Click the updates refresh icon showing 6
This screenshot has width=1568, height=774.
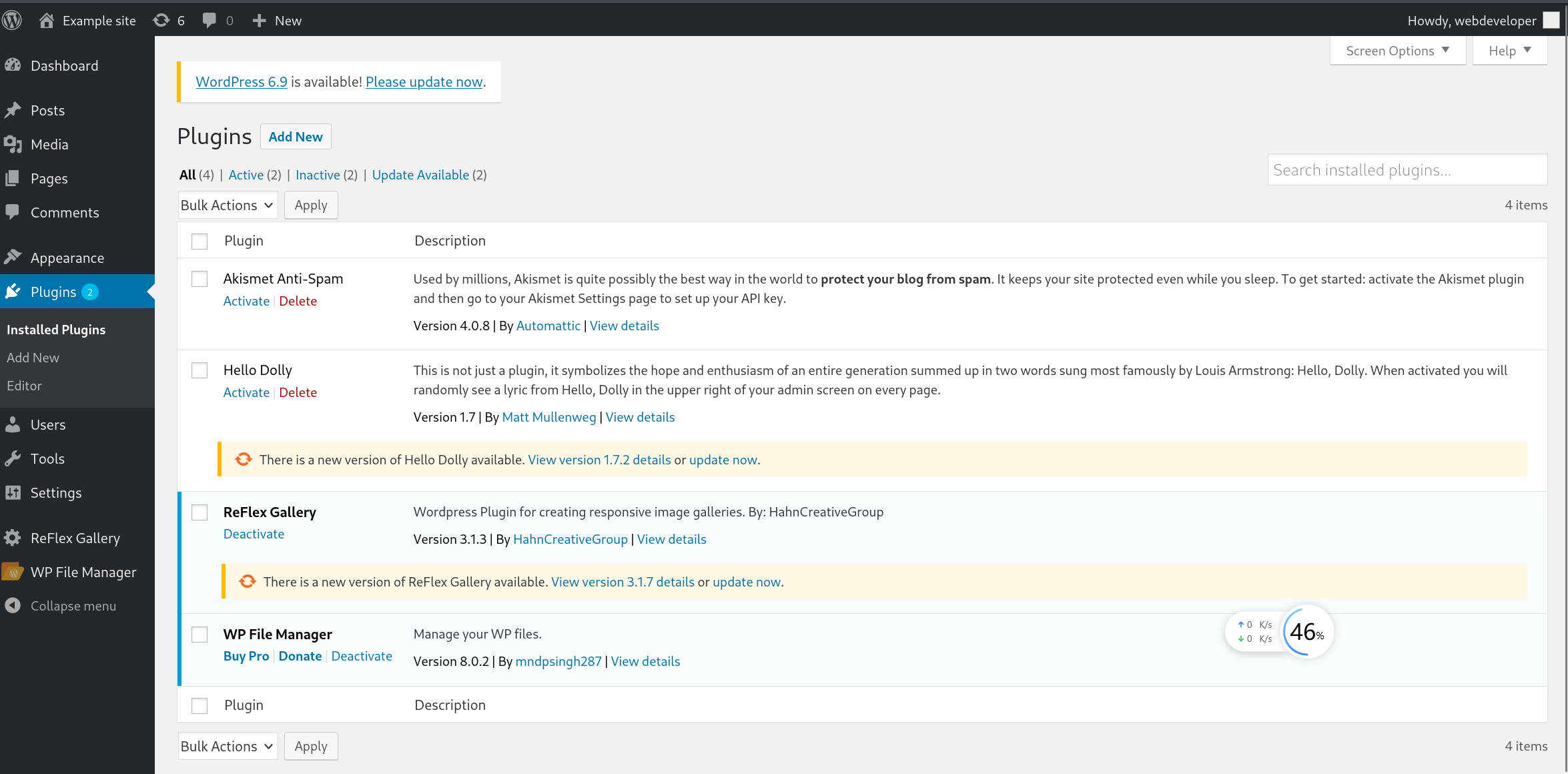(161, 20)
